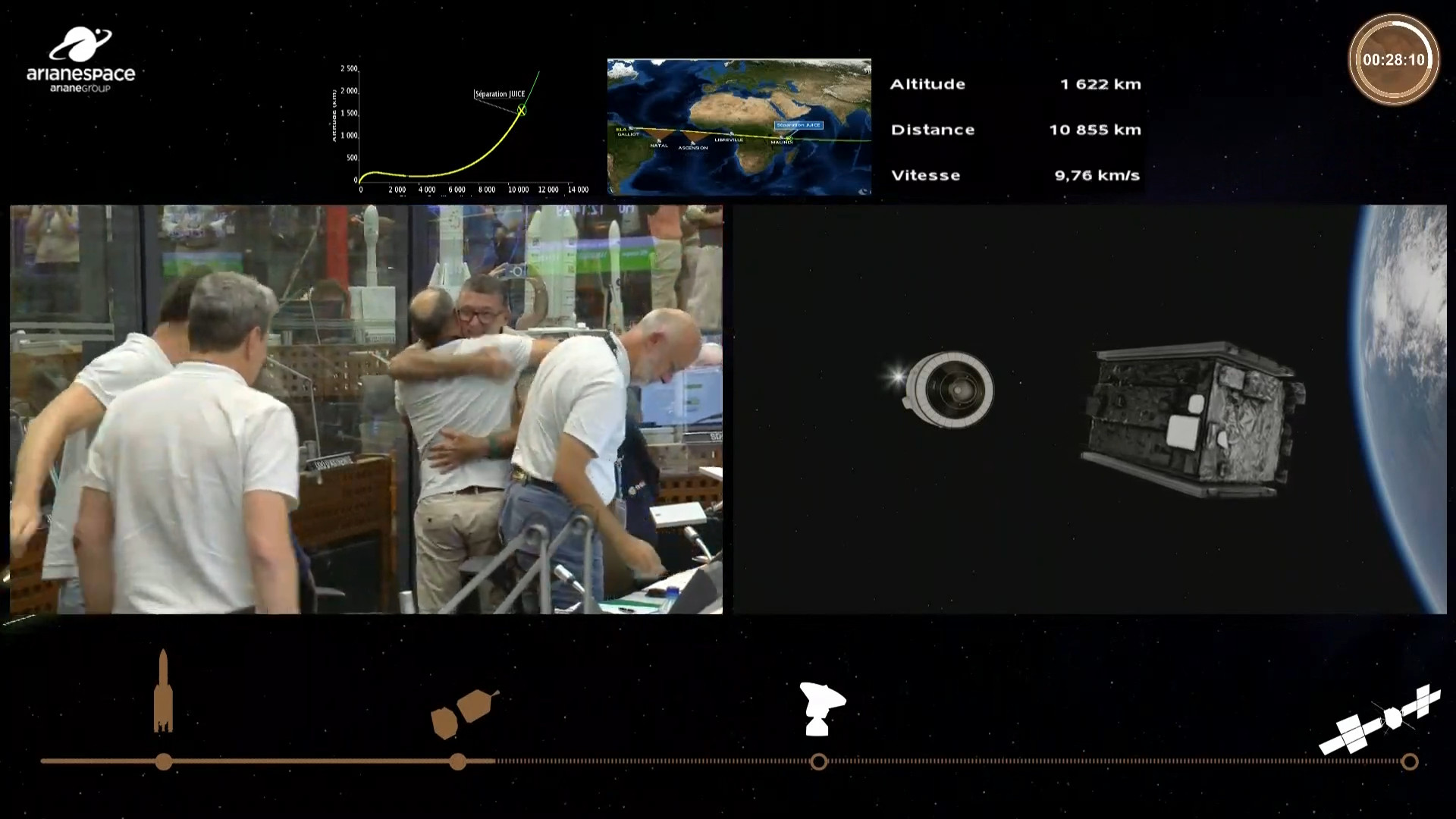Click the Séparation JUICE label on graph
Viewport: 1456px width, 819px height.
click(500, 95)
